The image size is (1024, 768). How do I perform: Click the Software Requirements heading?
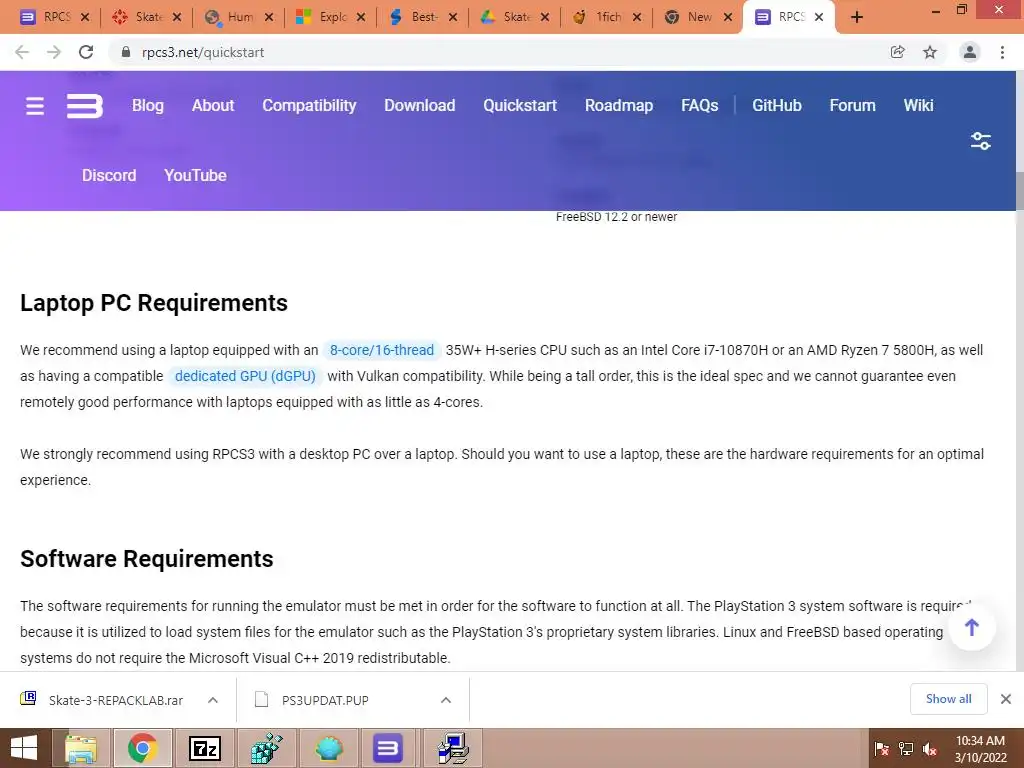[147, 559]
